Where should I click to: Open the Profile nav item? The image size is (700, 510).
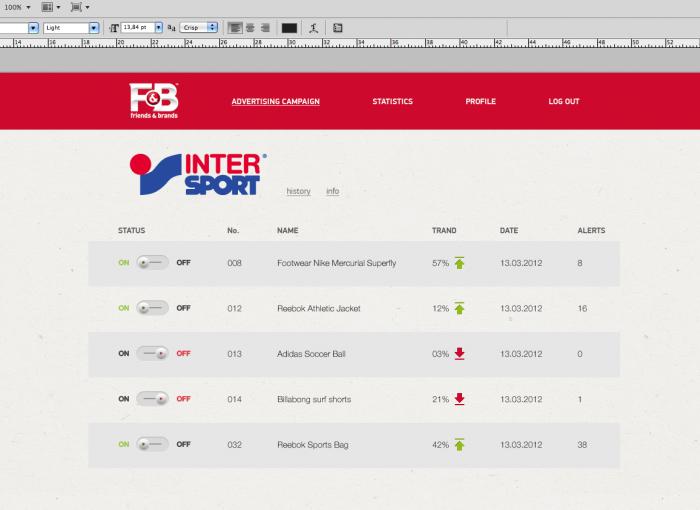tap(480, 101)
